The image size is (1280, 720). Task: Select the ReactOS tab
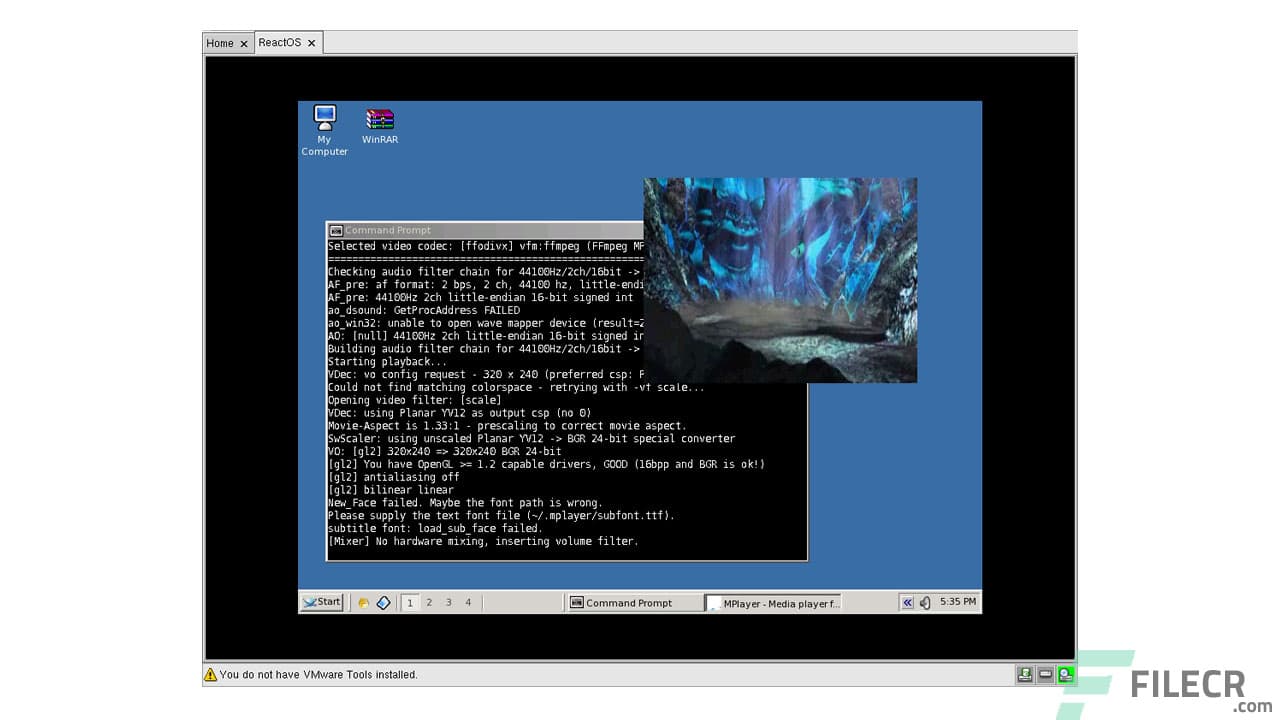click(x=283, y=42)
